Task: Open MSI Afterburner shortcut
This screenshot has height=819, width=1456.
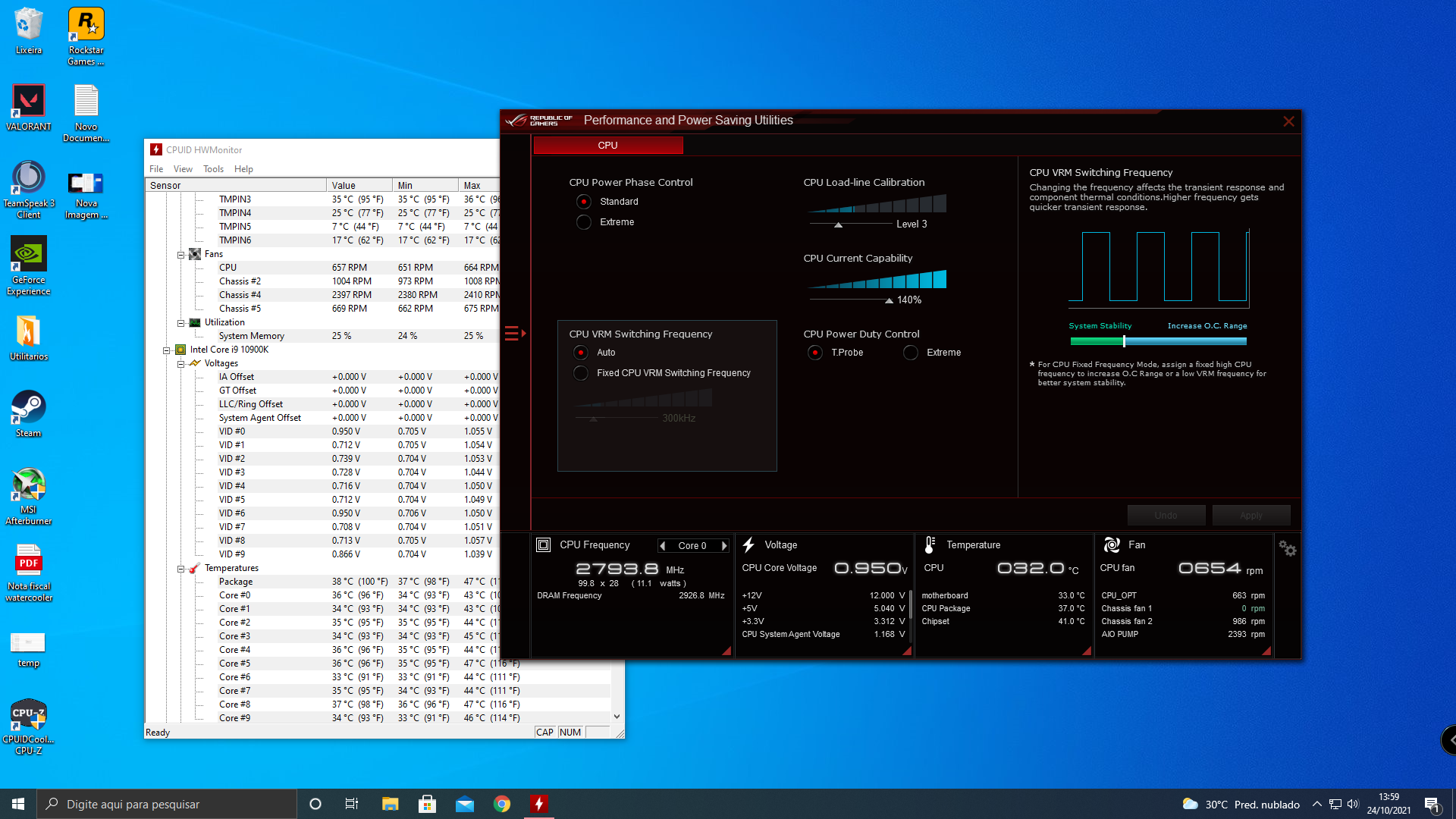Action: click(x=28, y=496)
